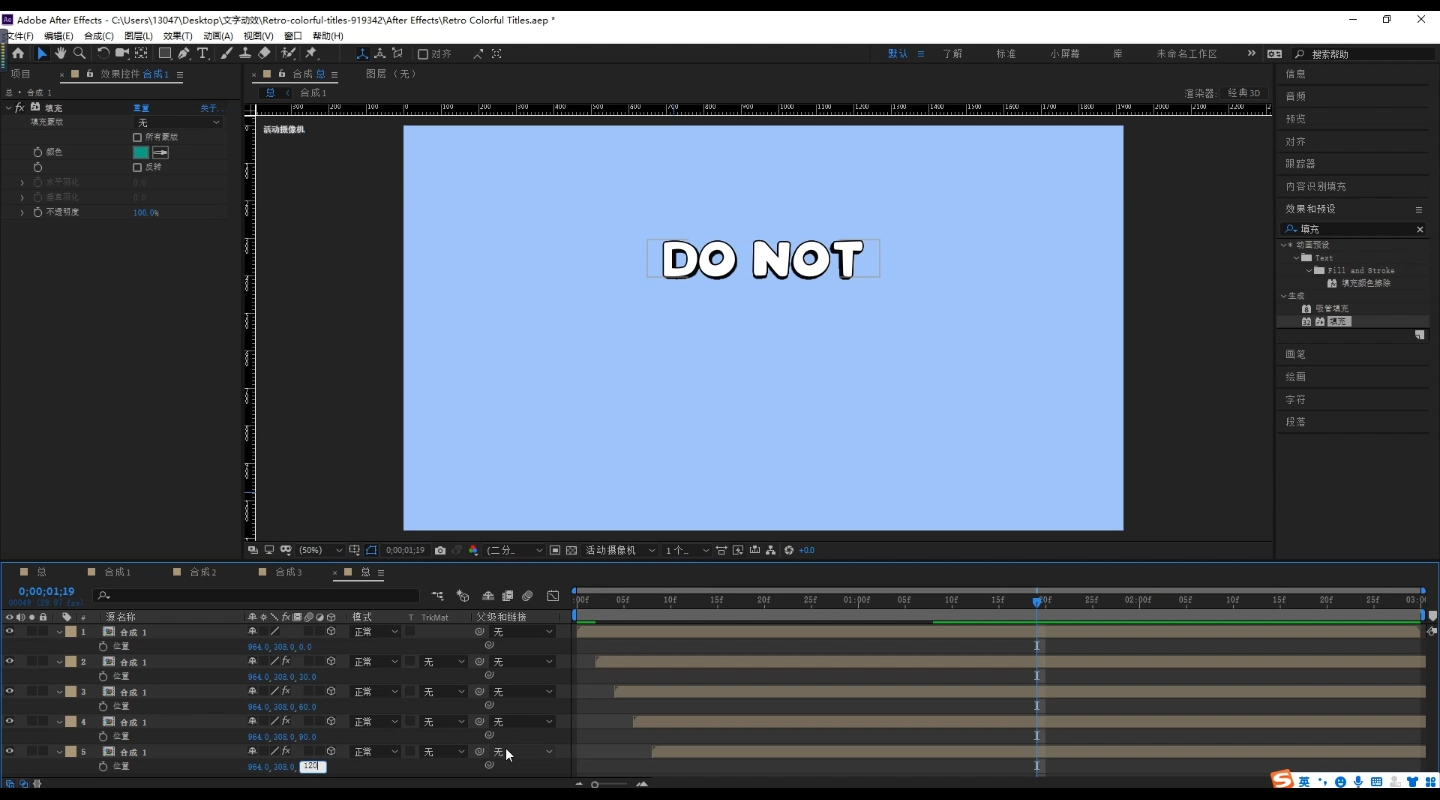Screen dimensions: 1440x800
Task: Open the 效果(T) menu
Action: click(x=178, y=36)
